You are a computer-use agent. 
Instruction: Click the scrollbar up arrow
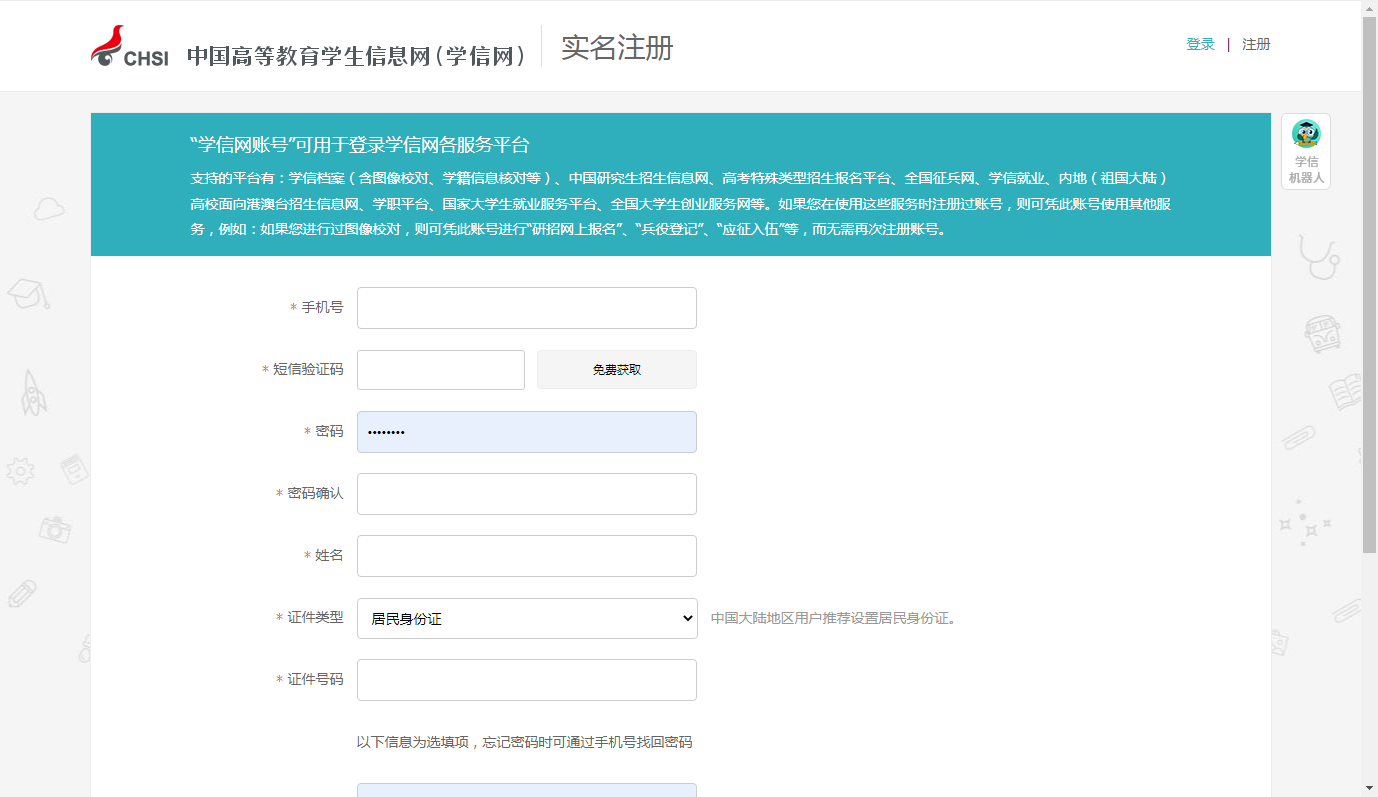point(1369,8)
